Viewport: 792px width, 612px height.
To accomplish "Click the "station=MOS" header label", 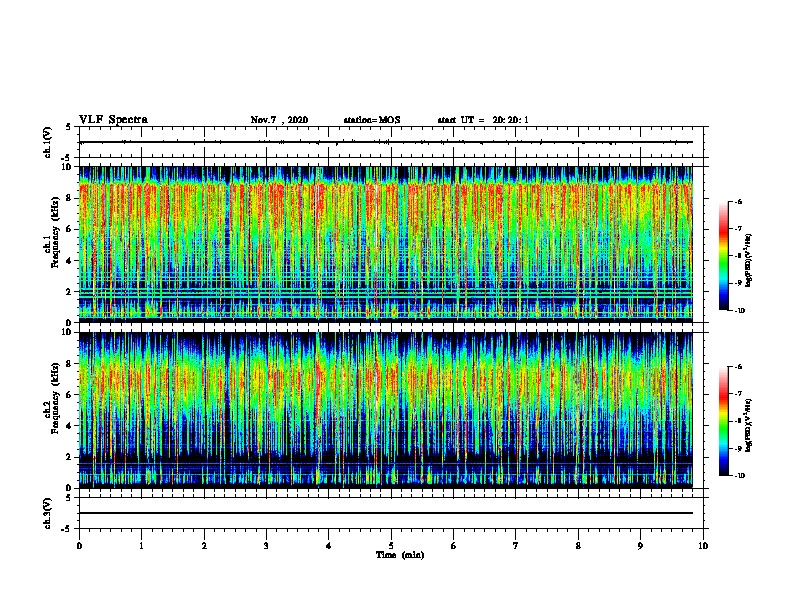I will 372,120.
